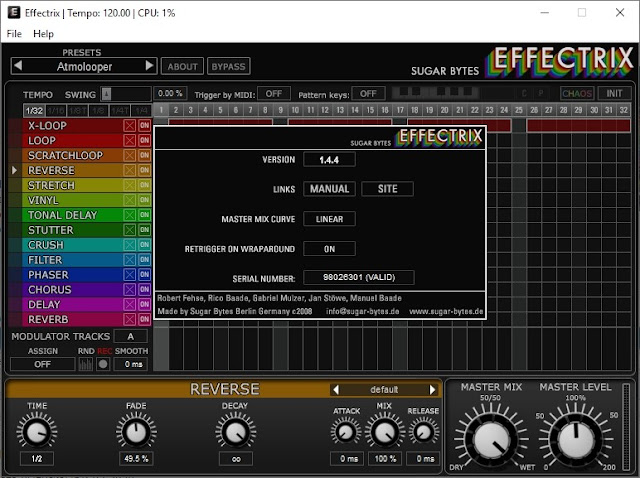This screenshot has width=640, height=478.
Task: Select next REVERSE effect preset arrow
Action: point(433,389)
